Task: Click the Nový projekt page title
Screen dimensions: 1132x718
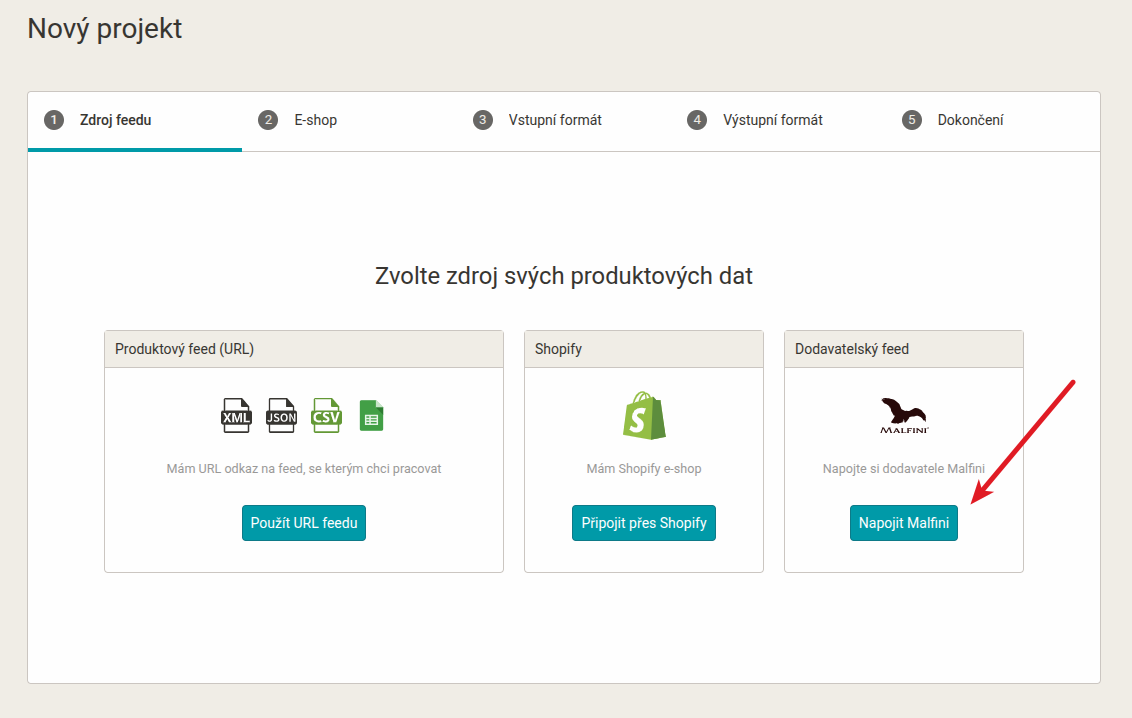Action: click(x=105, y=29)
